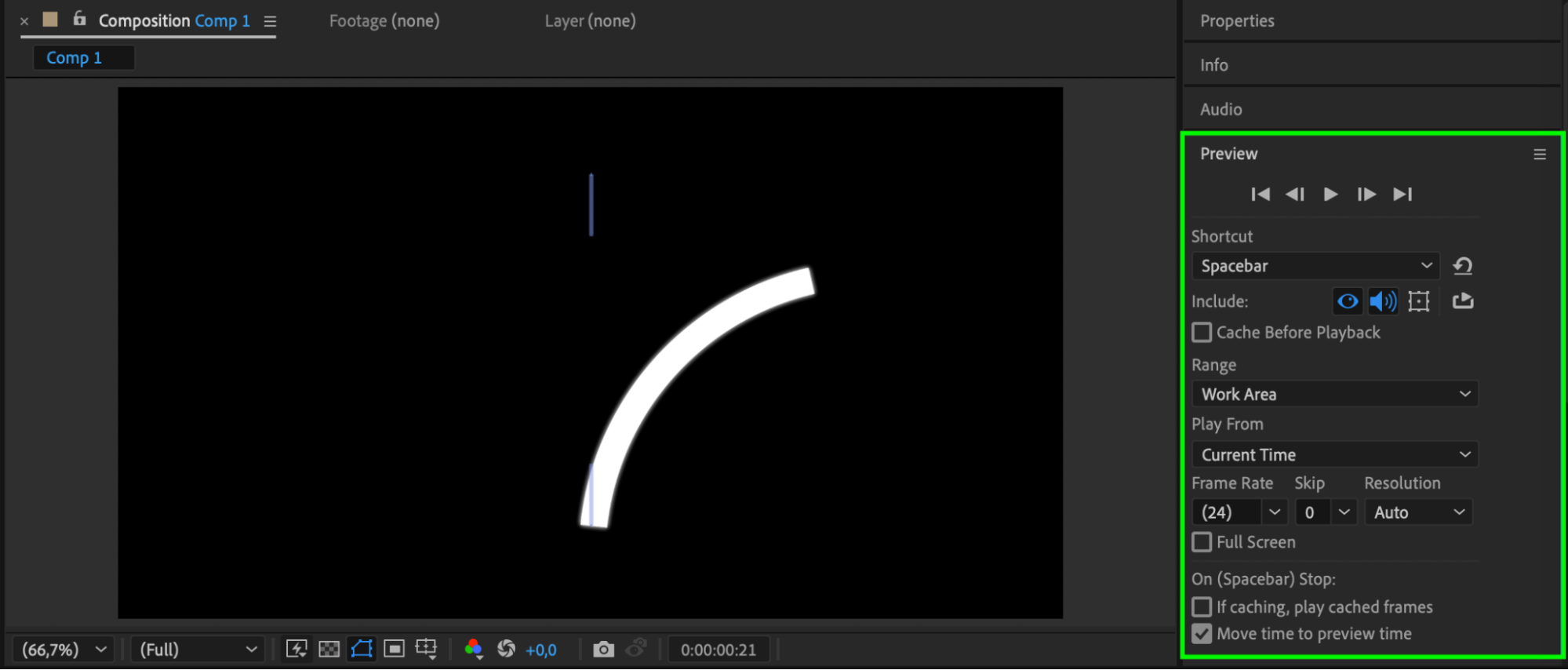Toggle Include video eye icon
The width and height of the screenshot is (1568, 670).
1348,301
